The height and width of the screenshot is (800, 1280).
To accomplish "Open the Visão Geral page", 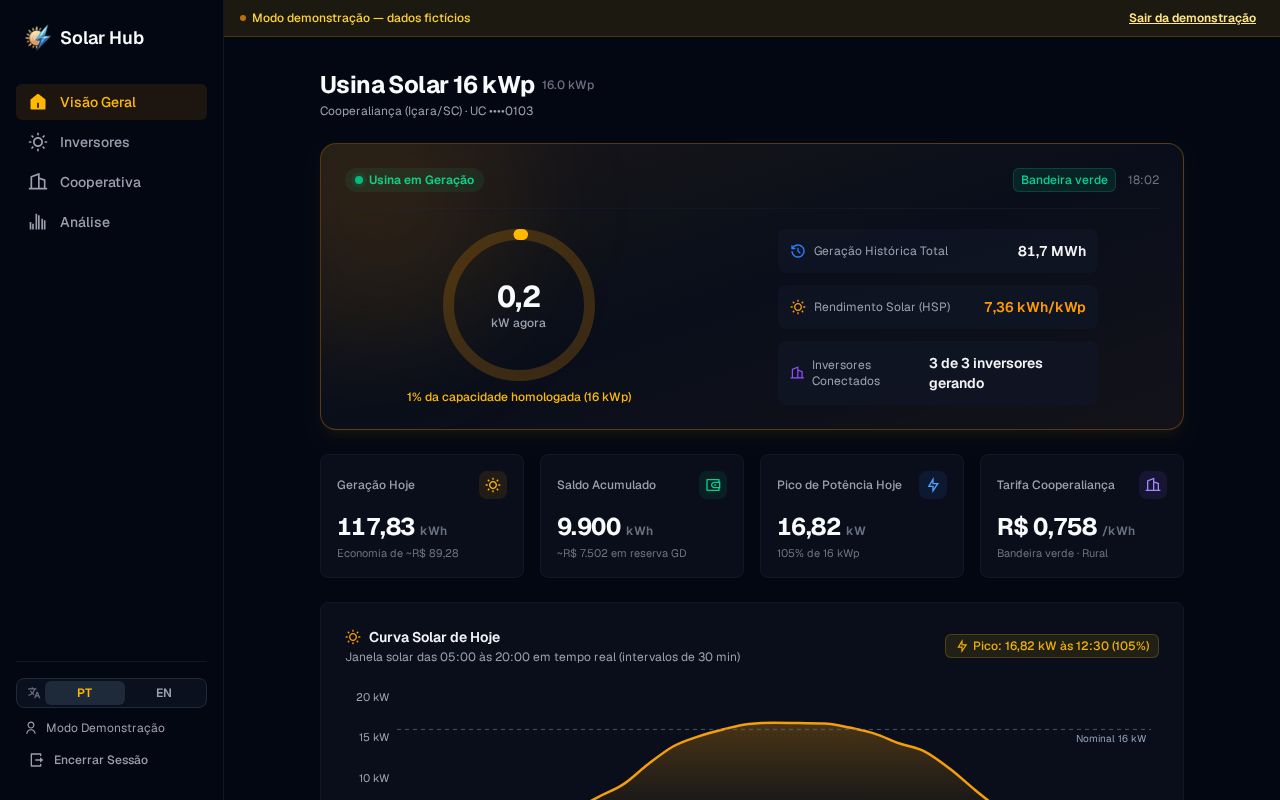I will [x=111, y=102].
